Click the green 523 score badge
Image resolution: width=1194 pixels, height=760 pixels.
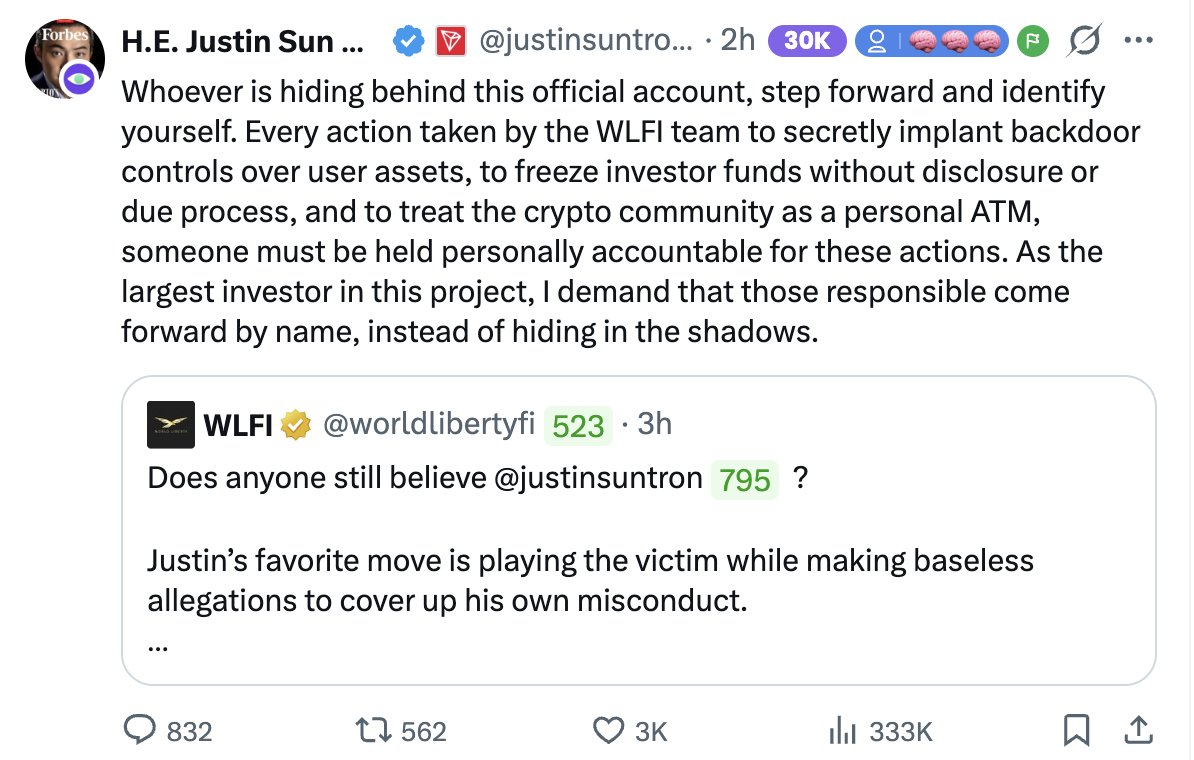coord(578,426)
